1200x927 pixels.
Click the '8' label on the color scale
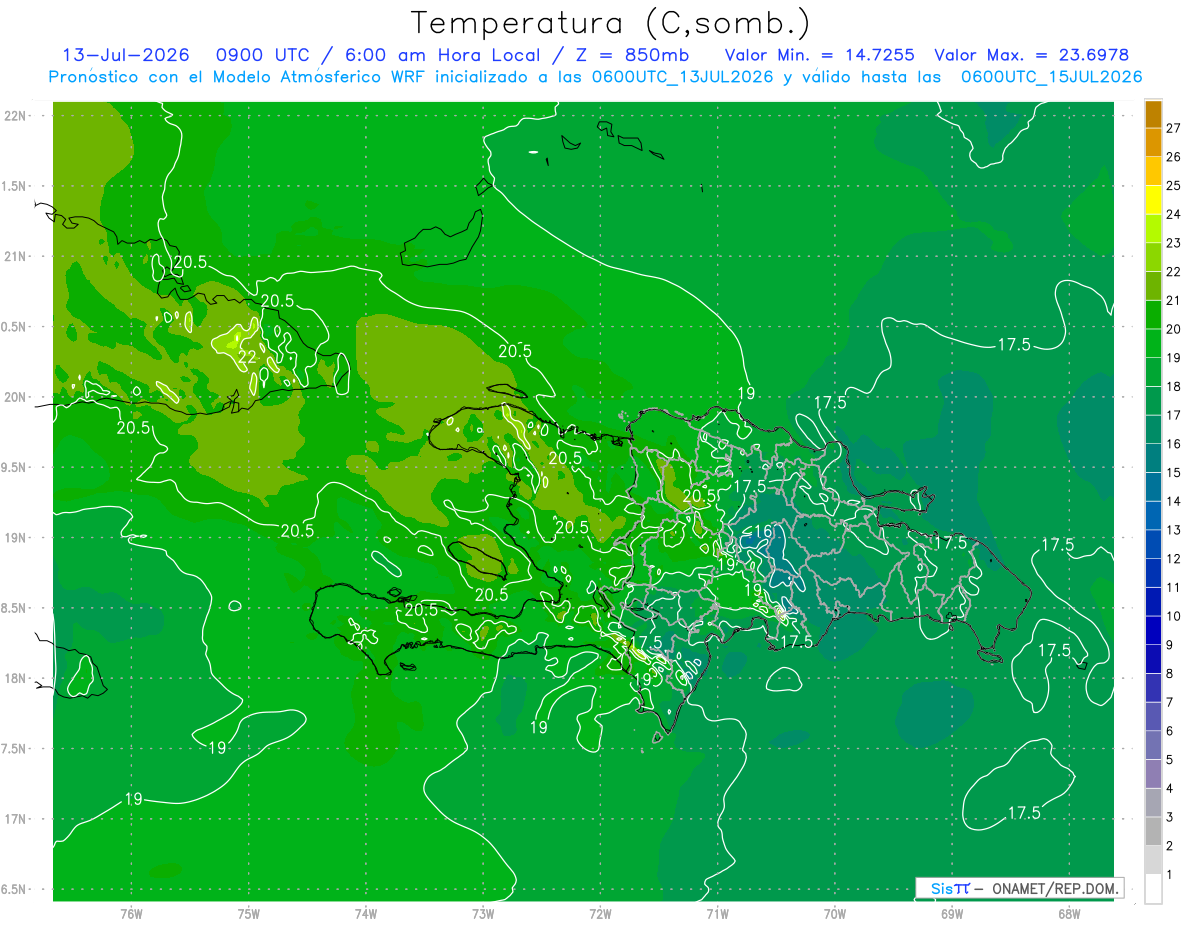click(1170, 673)
